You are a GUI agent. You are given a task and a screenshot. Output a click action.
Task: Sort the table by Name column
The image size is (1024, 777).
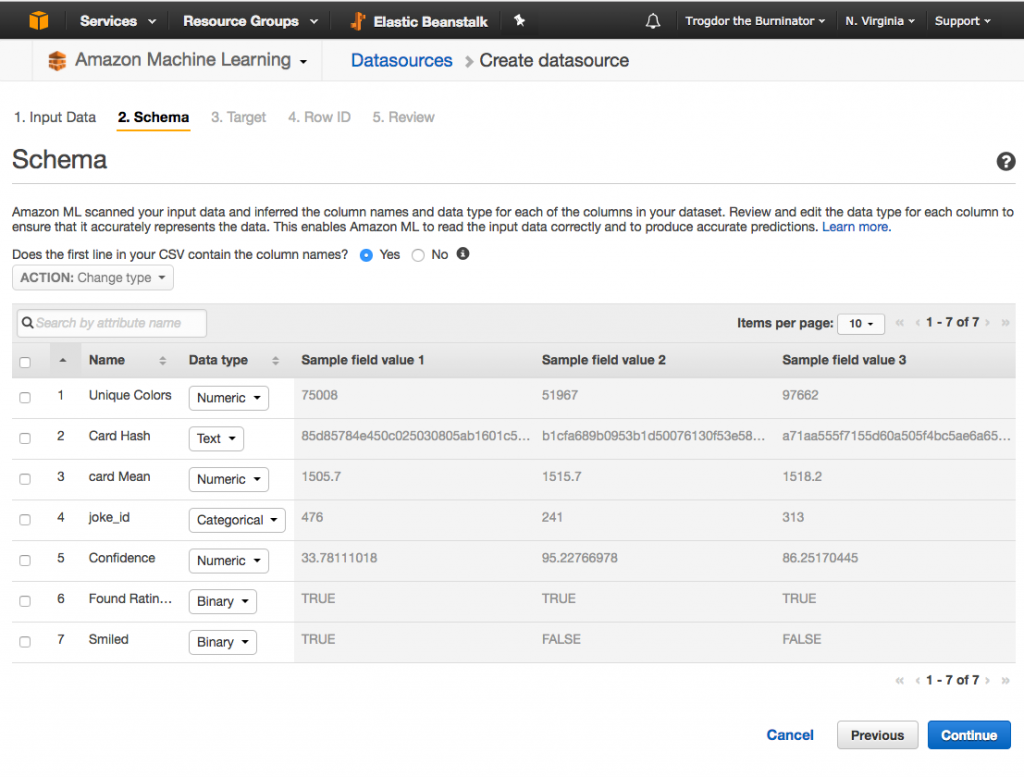pyautogui.click(x=163, y=360)
